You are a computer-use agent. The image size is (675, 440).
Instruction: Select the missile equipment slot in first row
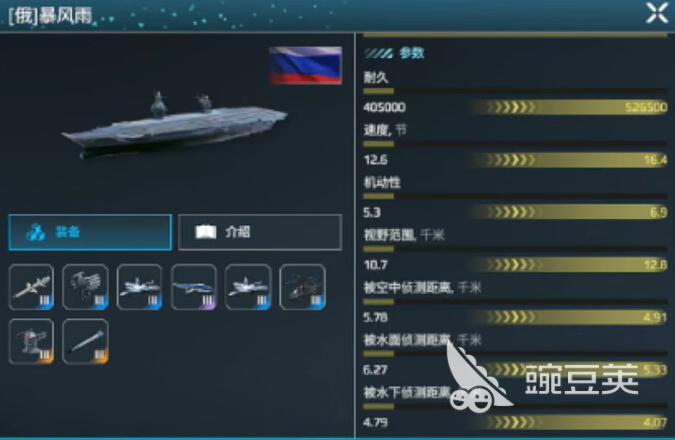coord(31,287)
